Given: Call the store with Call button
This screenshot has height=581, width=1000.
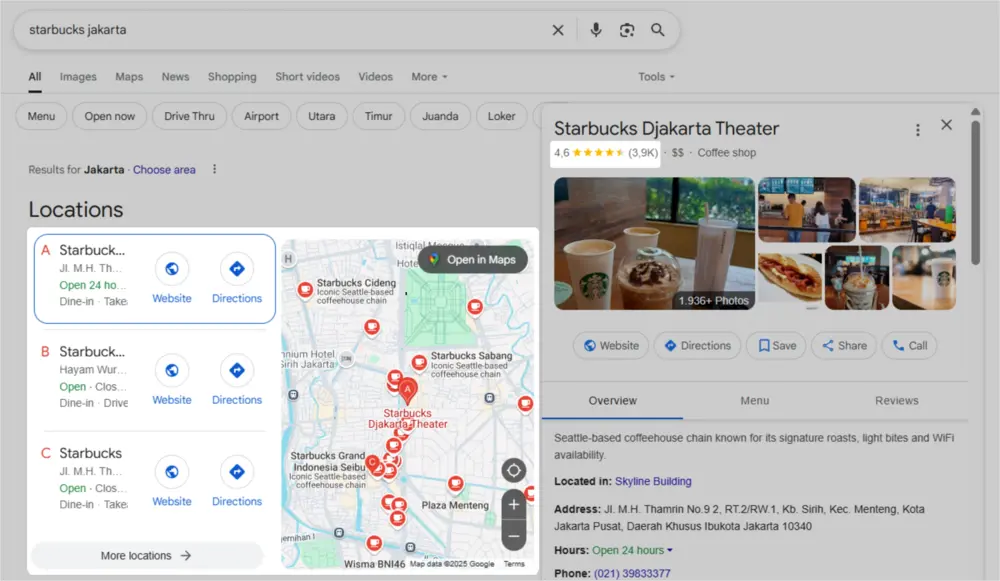Looking at the screenshot, I should [909, 346].
